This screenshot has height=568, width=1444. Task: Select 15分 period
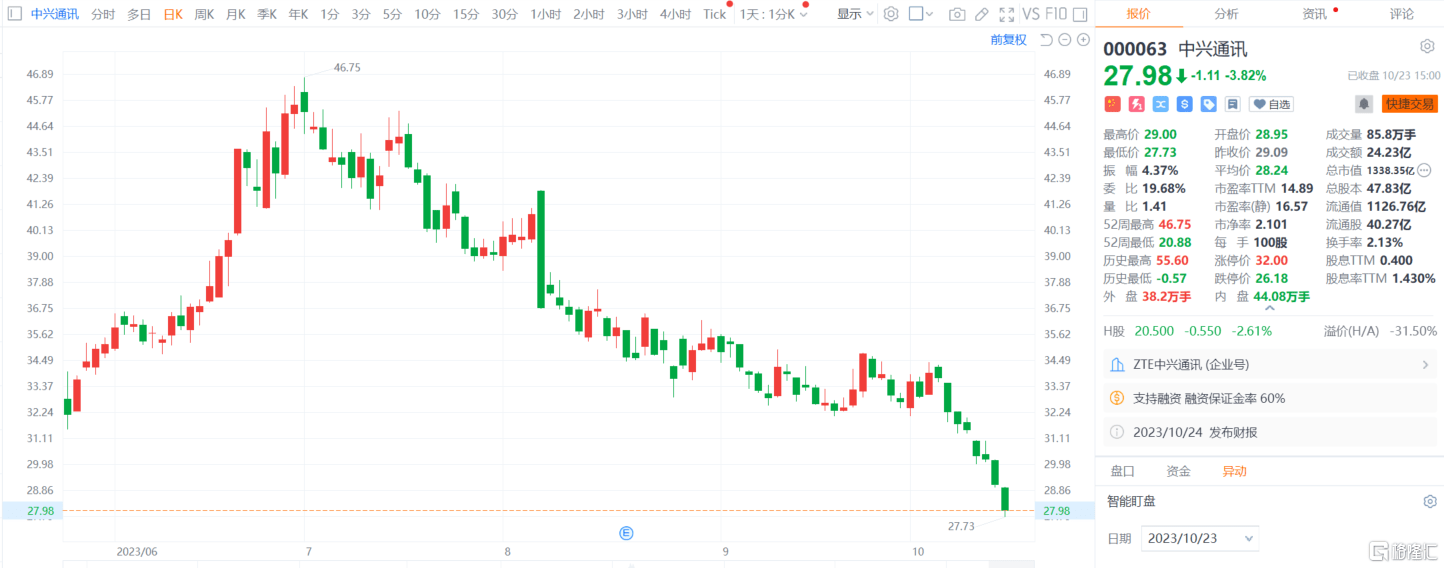465,15
